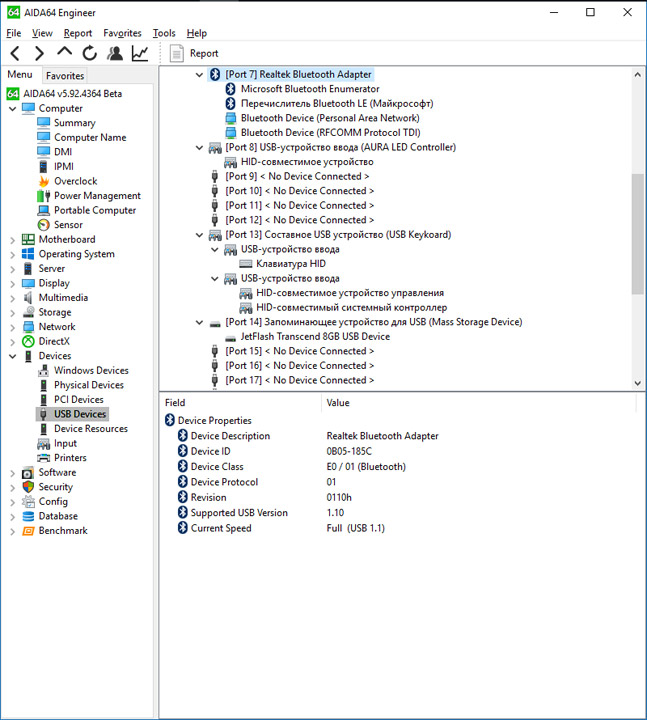This screenshot has height=720, width=647.
Task: Click the keyboard icon beside Клавиатура HID
Action: pos(246,264)
